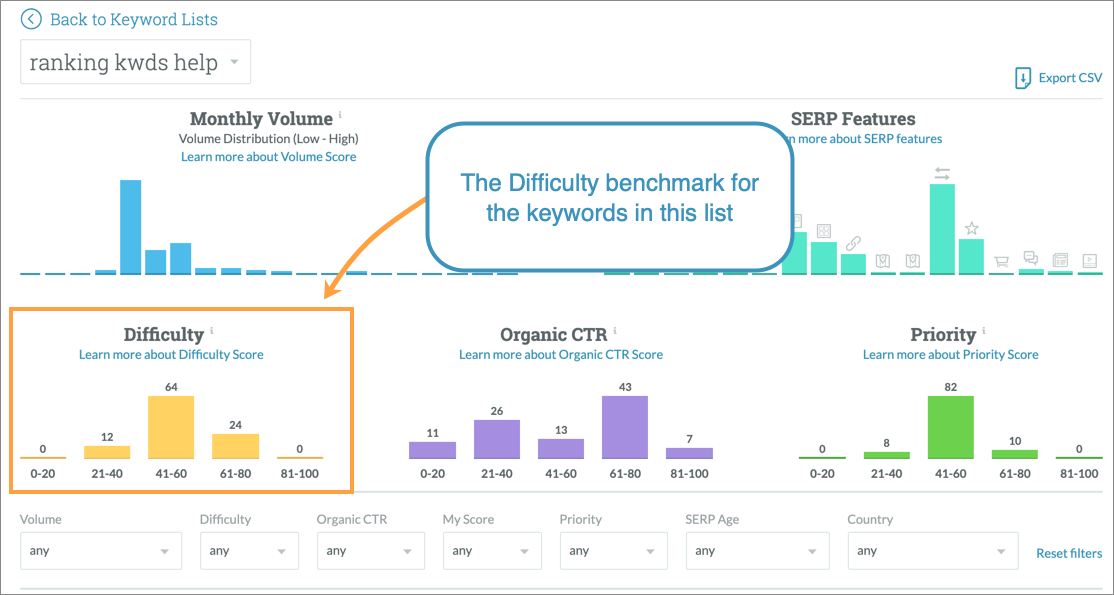The height and width of the screenshot is (595, 1114).
Task: Open the 'ranking kwds help' list dropdown
Action: click(135, 63)
